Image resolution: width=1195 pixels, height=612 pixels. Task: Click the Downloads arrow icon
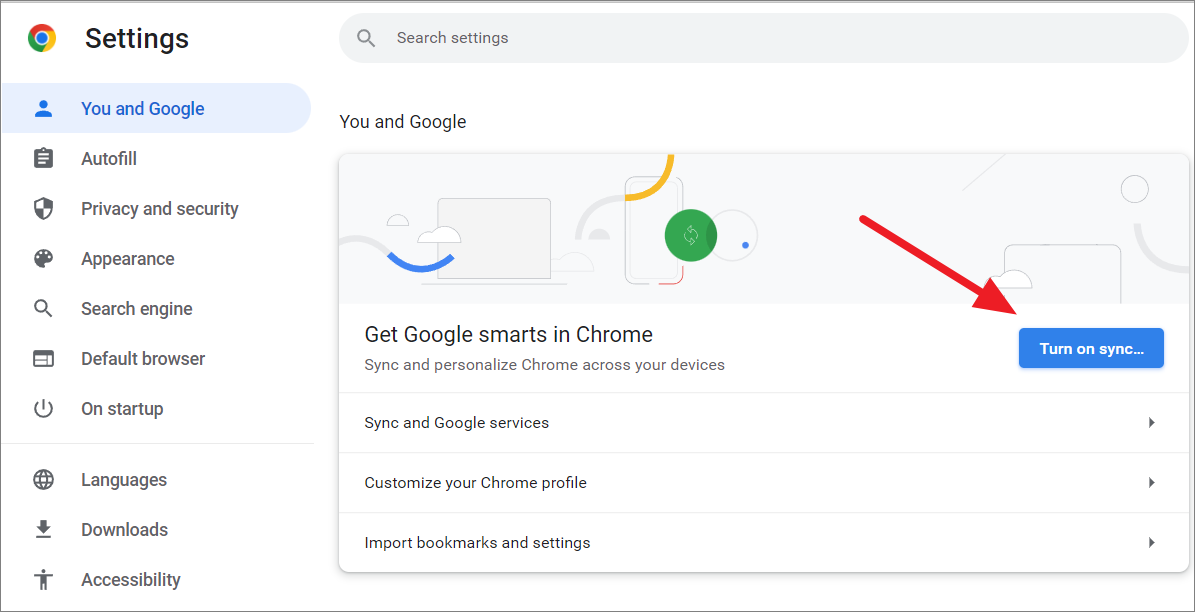tap(43, 529)
